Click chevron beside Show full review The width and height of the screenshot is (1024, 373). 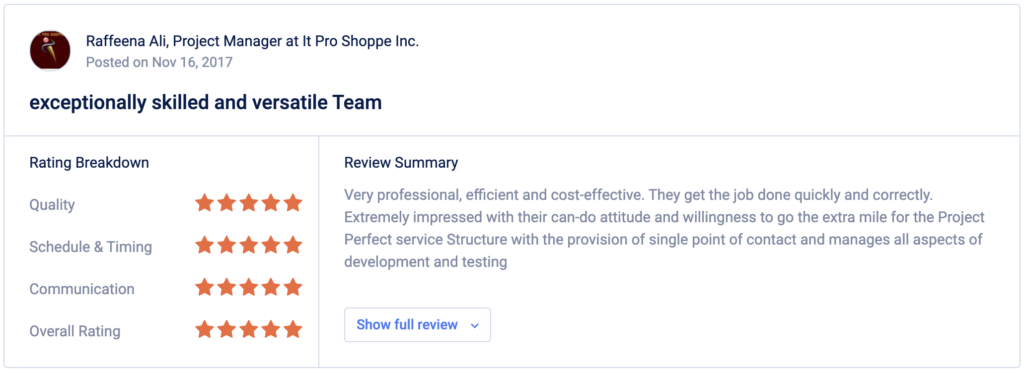475,325
